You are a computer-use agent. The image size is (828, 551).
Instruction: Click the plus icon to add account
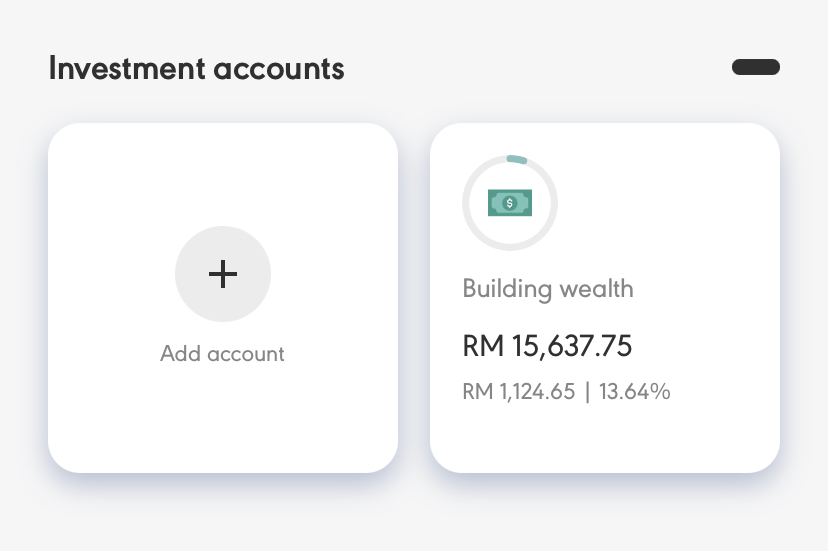pyautogui.click(x=223, y=274)
